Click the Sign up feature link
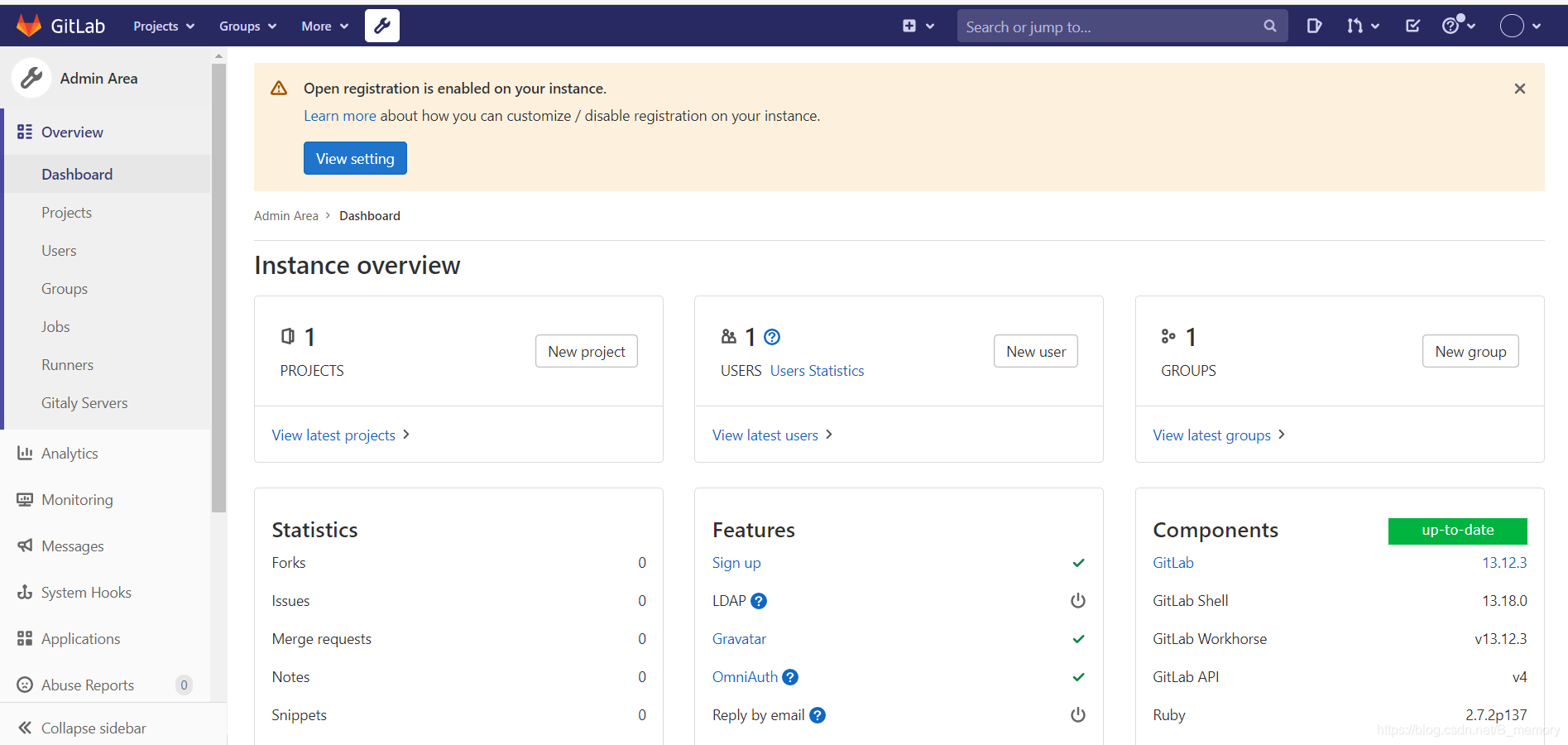 click(x=736, y=563)
